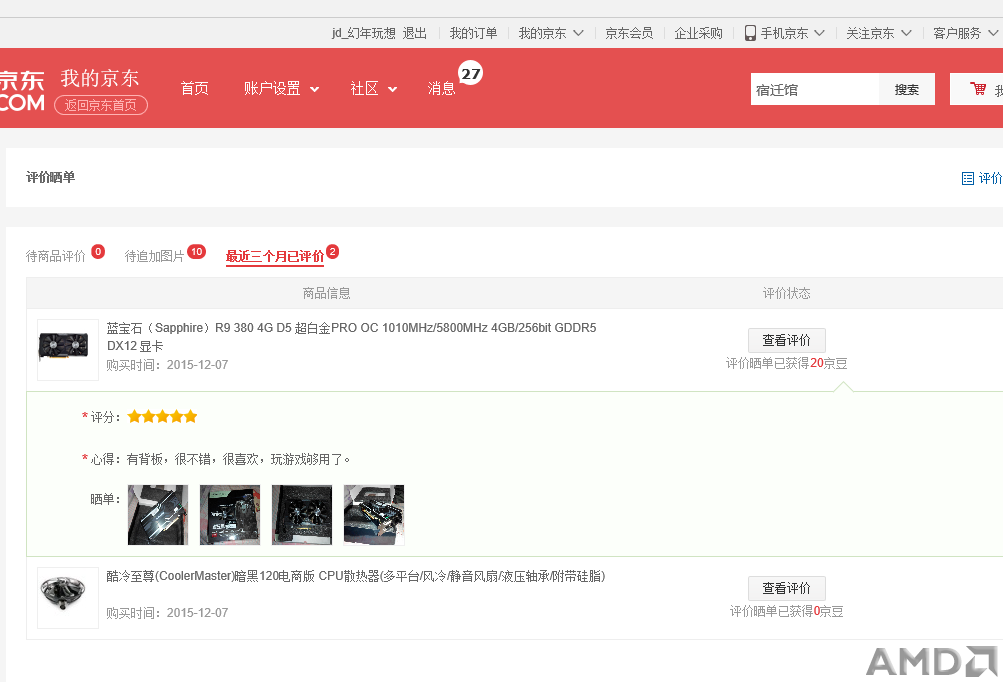Click 评价晒单已获得0京豆 text
The image size is (1003, 682).
click(x=787, y=612)
